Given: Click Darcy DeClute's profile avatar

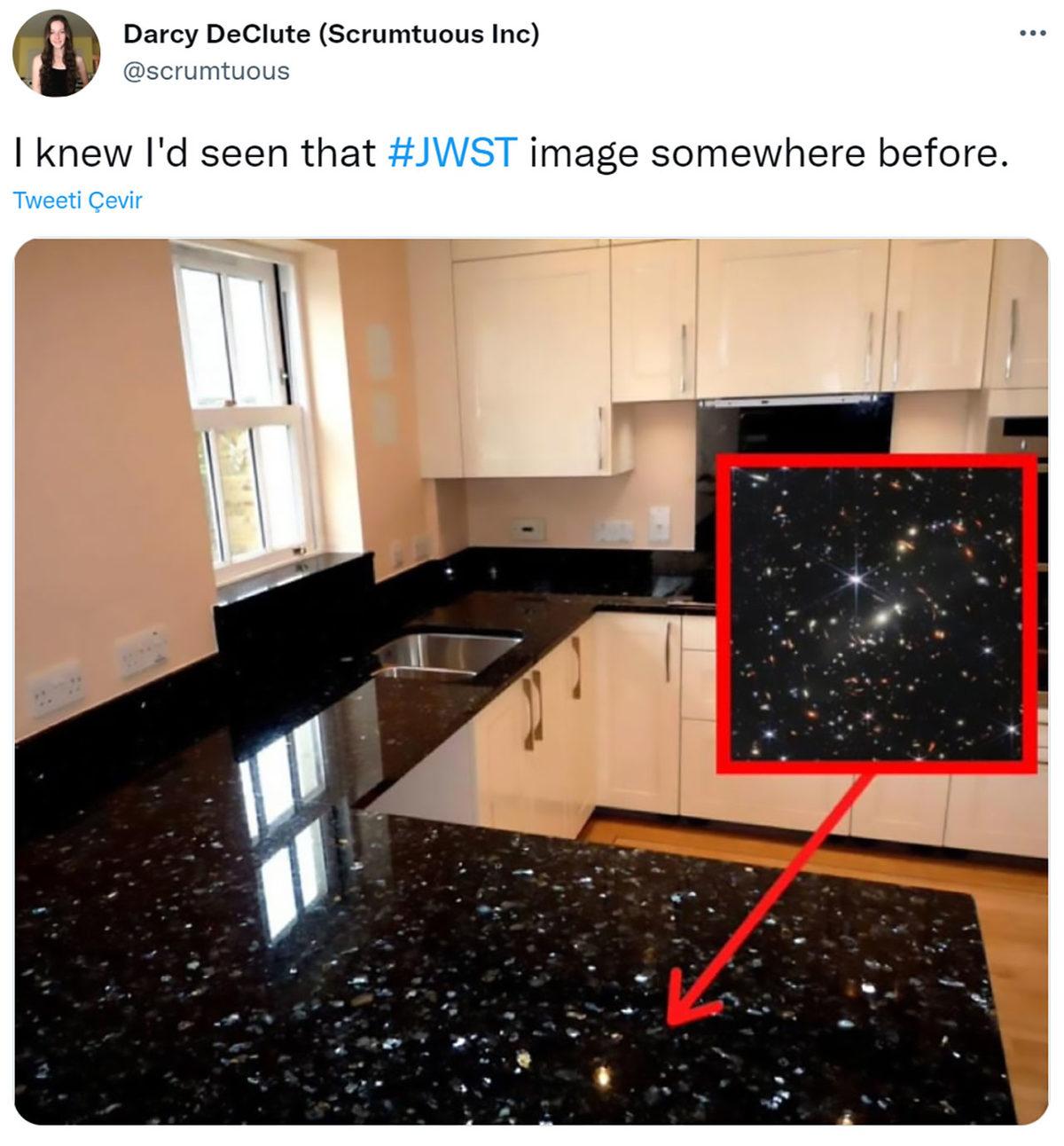Looking at the screenshot, I should coord(56,54).
